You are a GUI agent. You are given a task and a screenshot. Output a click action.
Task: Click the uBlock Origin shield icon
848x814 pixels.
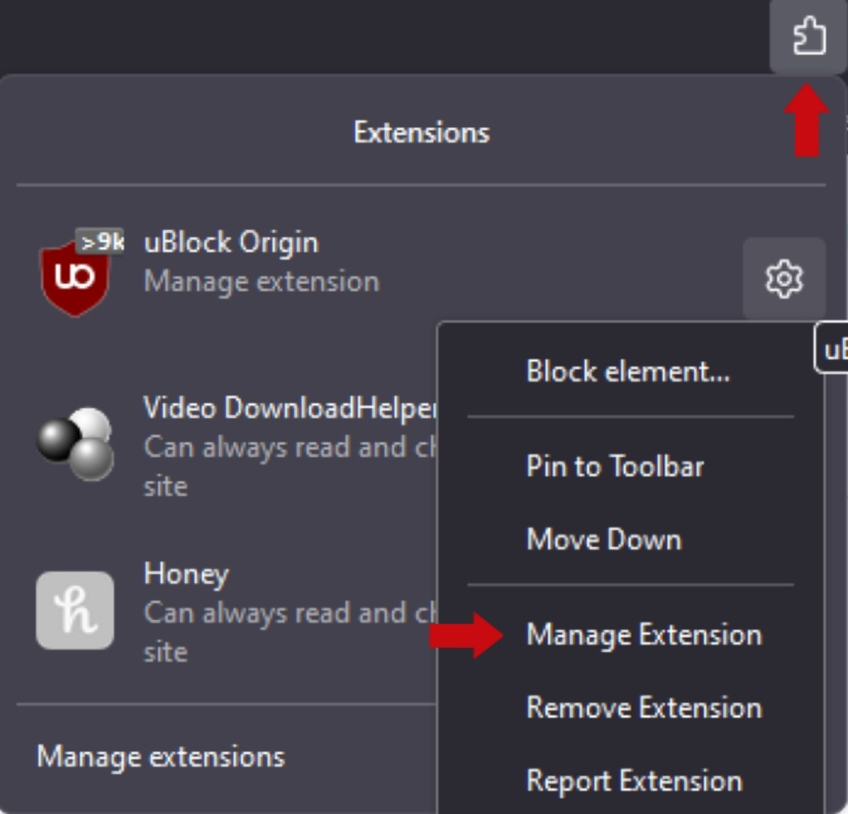(75, 278)
